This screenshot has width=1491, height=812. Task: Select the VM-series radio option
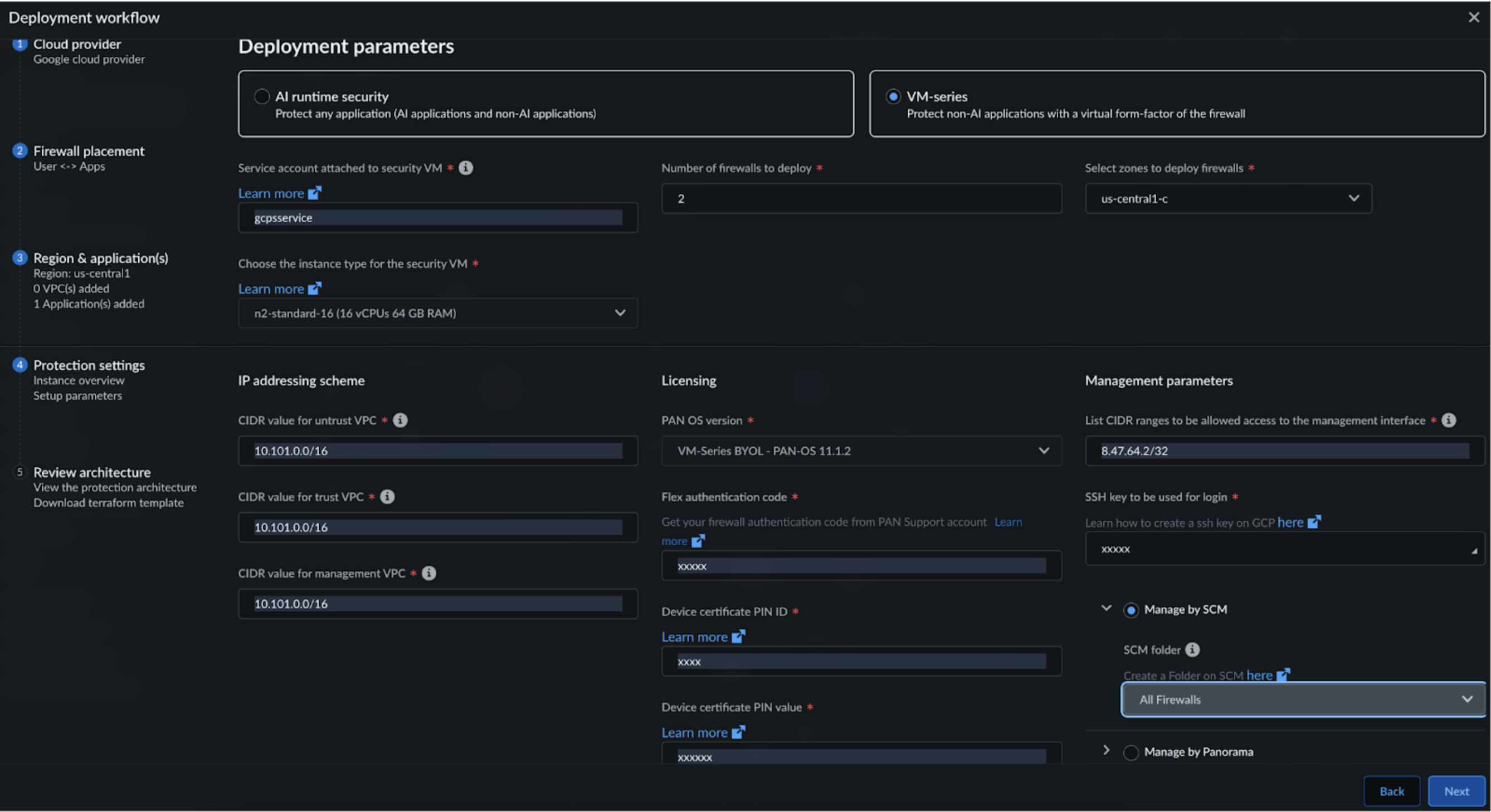click(x=893, y=96)
